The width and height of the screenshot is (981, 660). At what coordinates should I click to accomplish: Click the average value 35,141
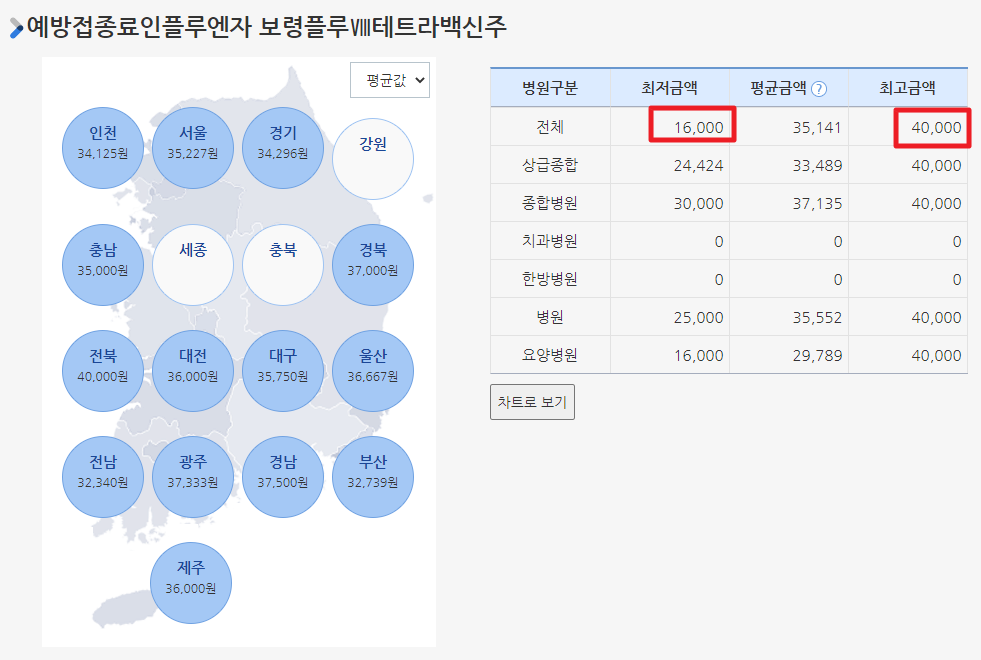tap(817, 128)
